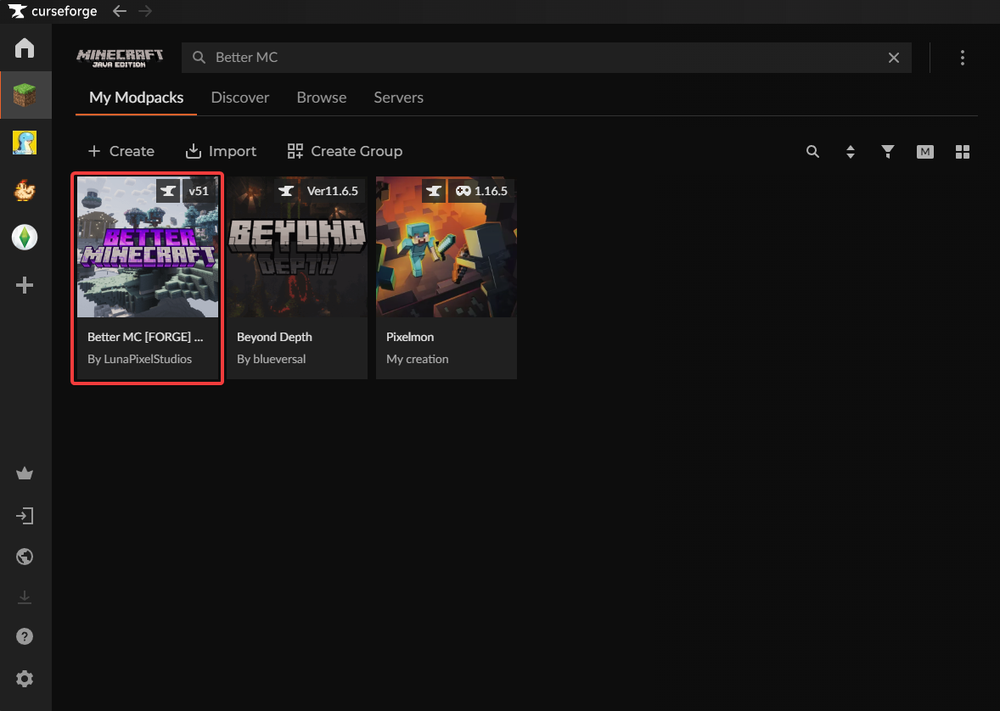Clear the Better MC search text
This screenshot has width=1000, height=711.
[894, 58]
